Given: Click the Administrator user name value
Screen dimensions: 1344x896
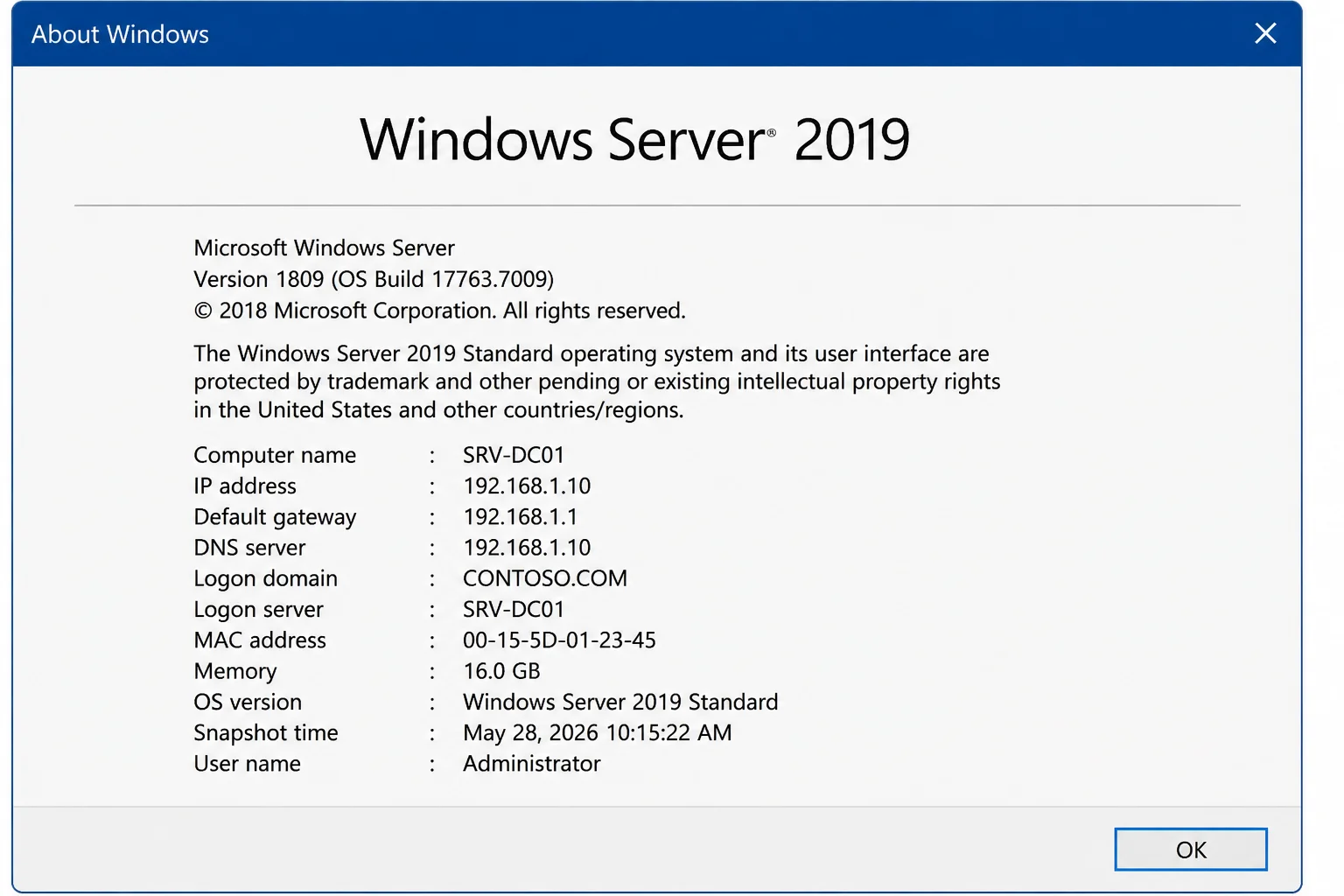Looking at the screenshot, I should 532,764.
